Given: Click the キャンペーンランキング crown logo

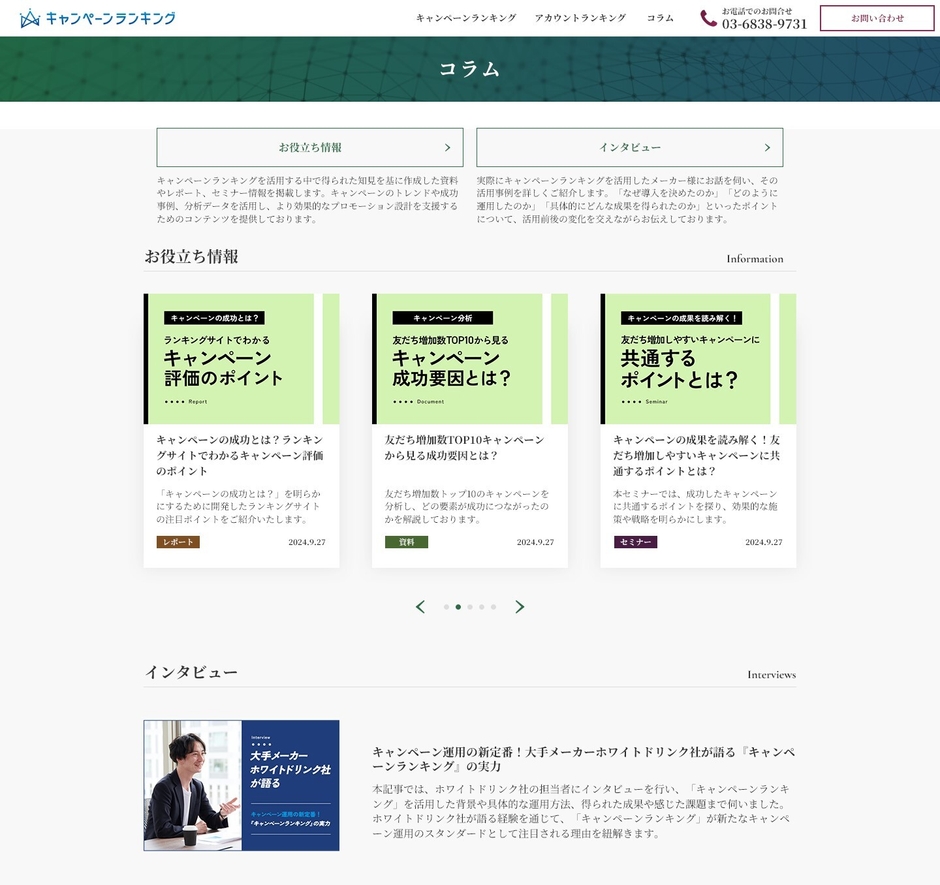Looking at the screenshot, I should [31, 18].
